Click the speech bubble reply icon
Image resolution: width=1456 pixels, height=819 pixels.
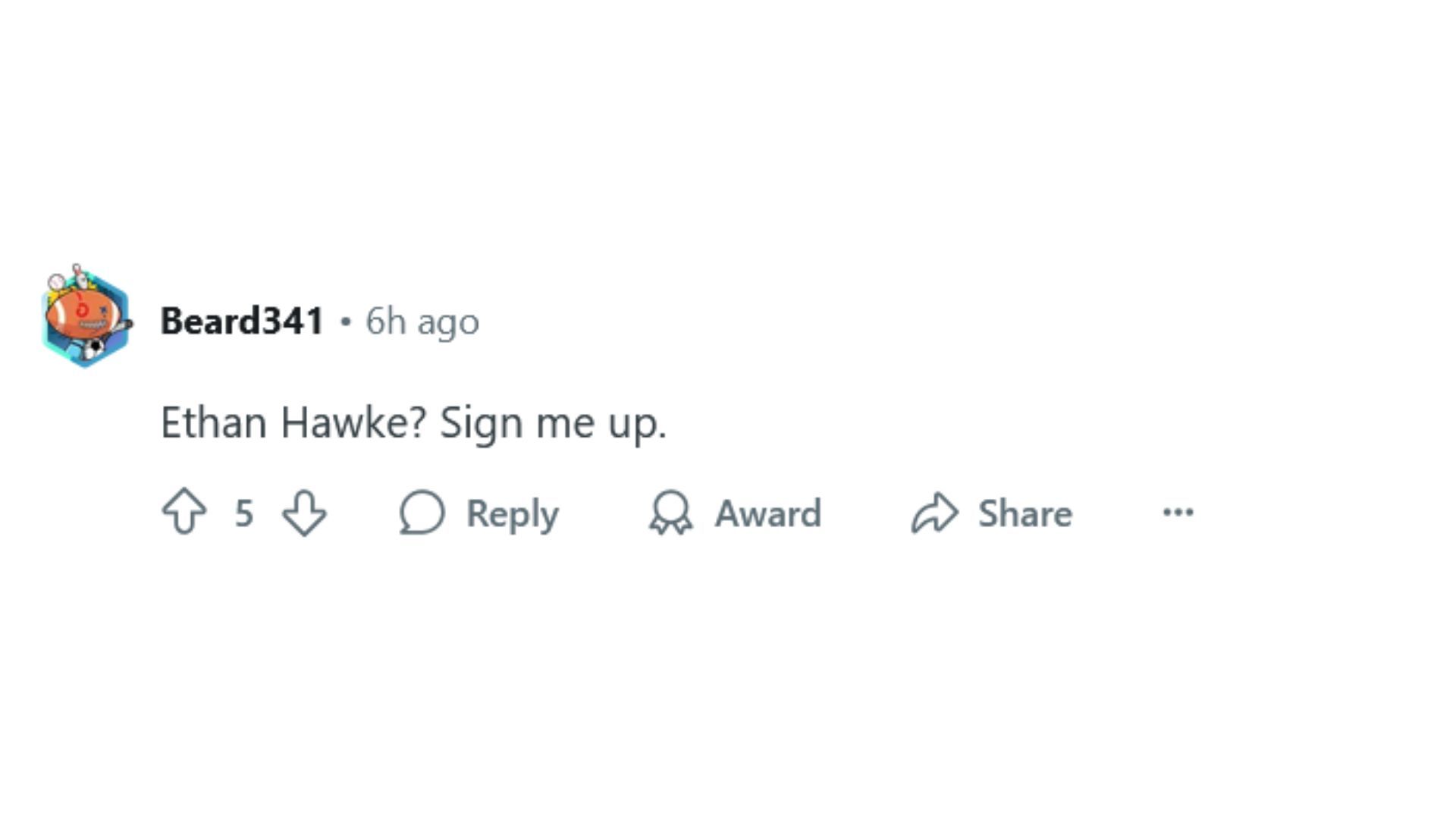(x=422, y=513)
